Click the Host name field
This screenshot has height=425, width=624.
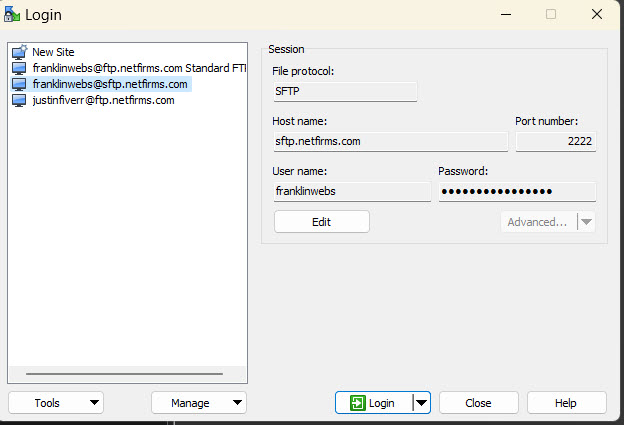click(390, 142)
